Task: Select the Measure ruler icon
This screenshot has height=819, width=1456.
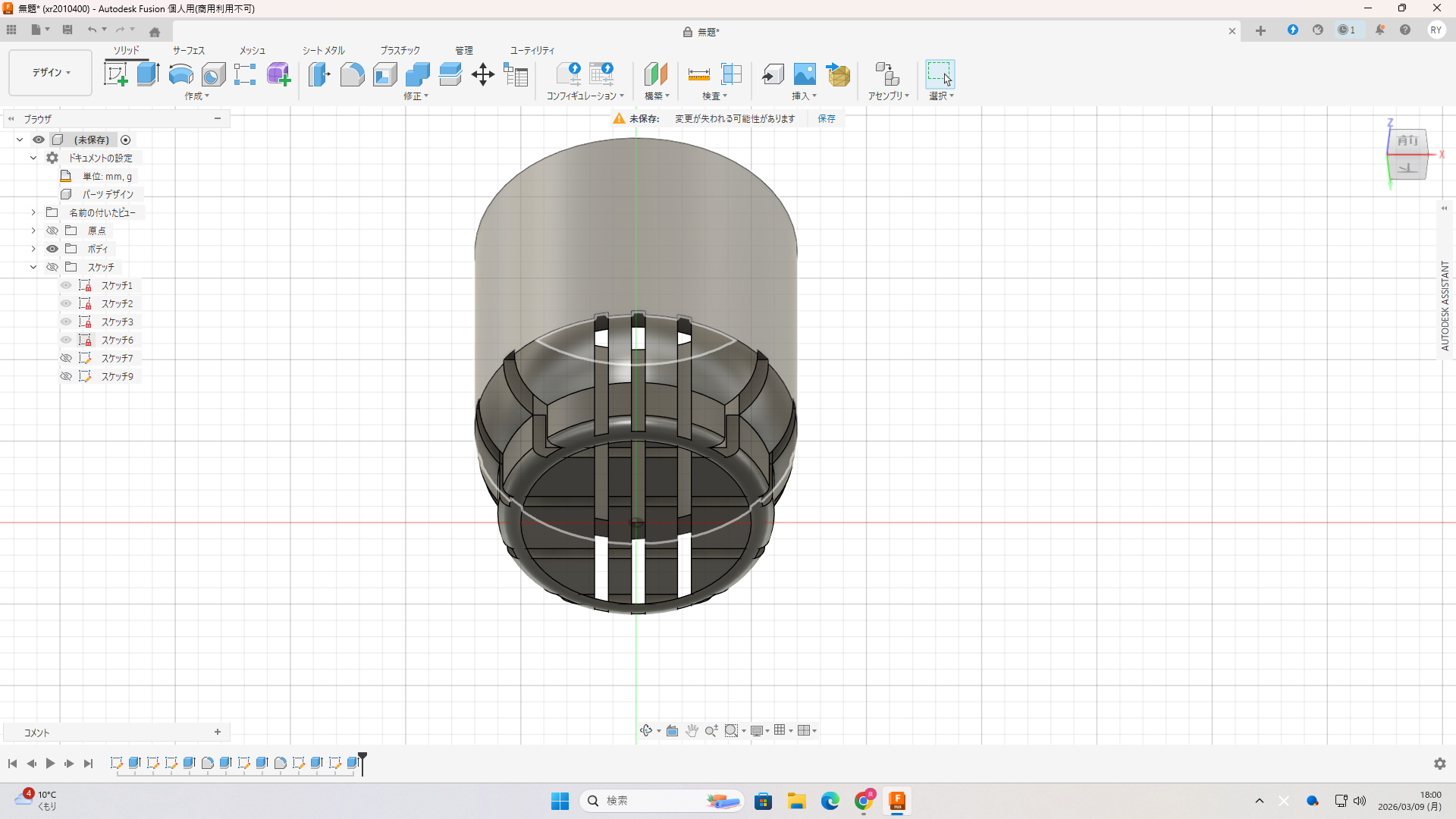Action: pos(698,74)
